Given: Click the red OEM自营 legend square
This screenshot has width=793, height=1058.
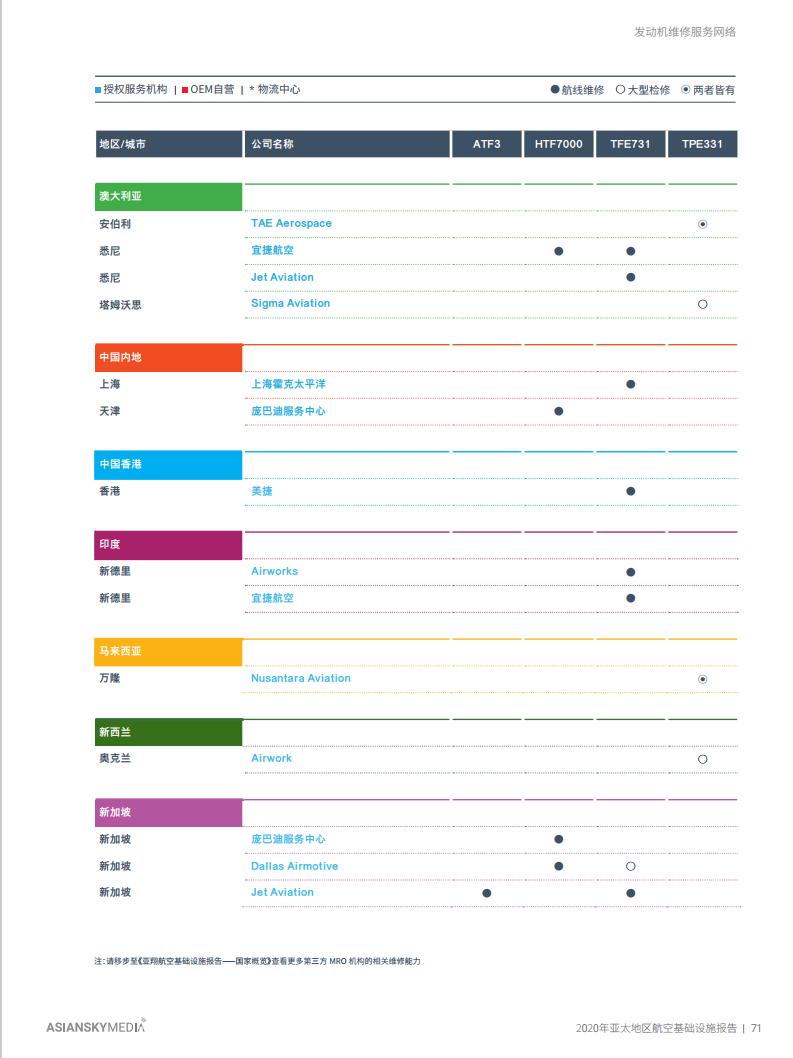Looking at the screenshot, I should pyautogui.click(x=185, y=90).
